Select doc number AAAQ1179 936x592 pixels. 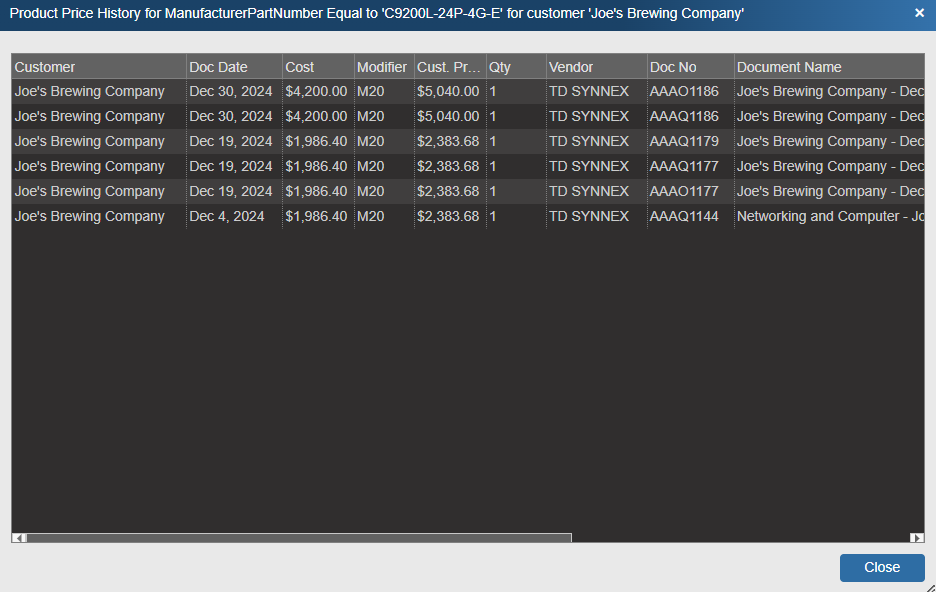coord(684,141)
